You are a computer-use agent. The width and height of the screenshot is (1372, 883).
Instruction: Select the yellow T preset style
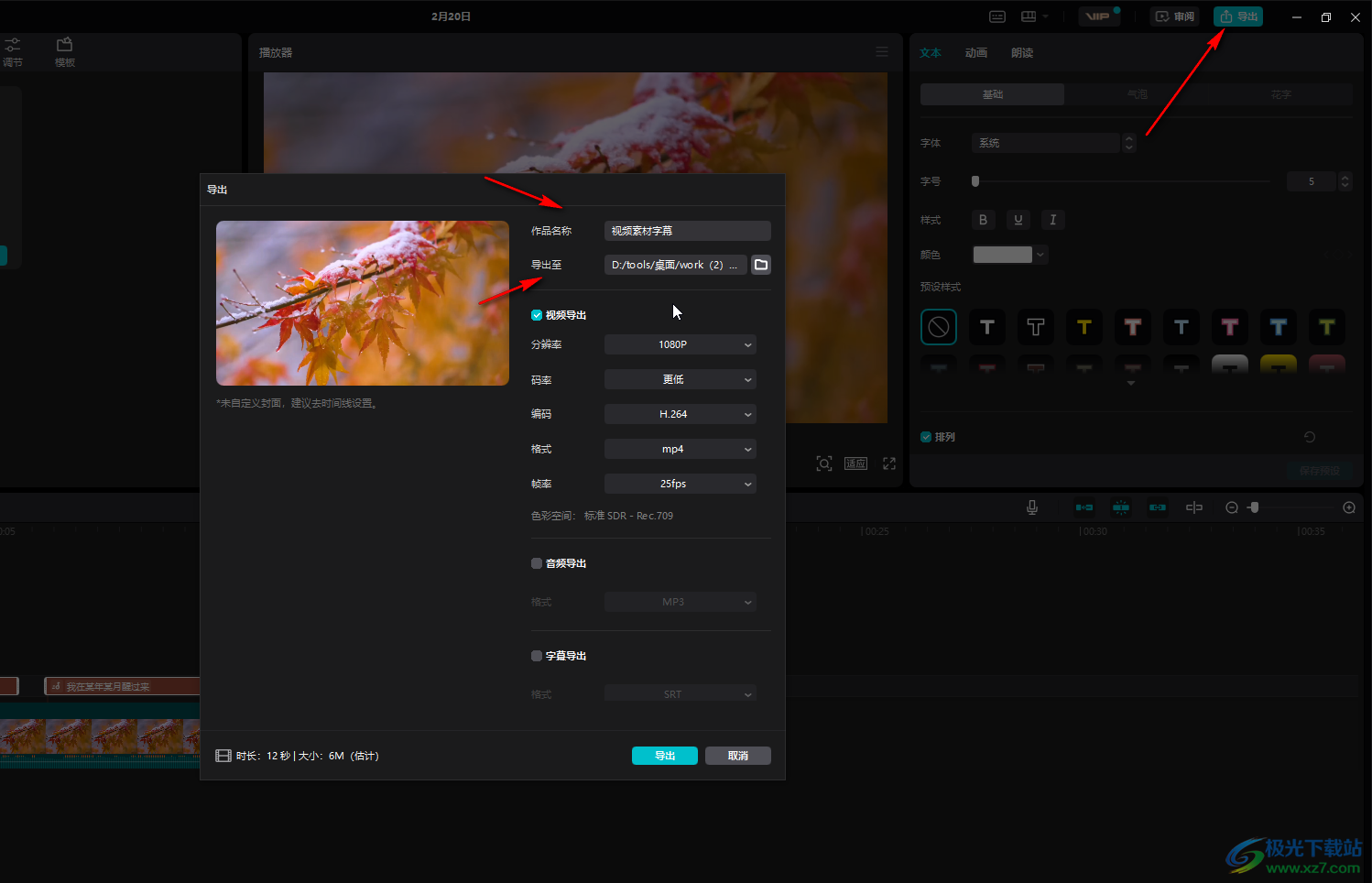point(1084,327)
